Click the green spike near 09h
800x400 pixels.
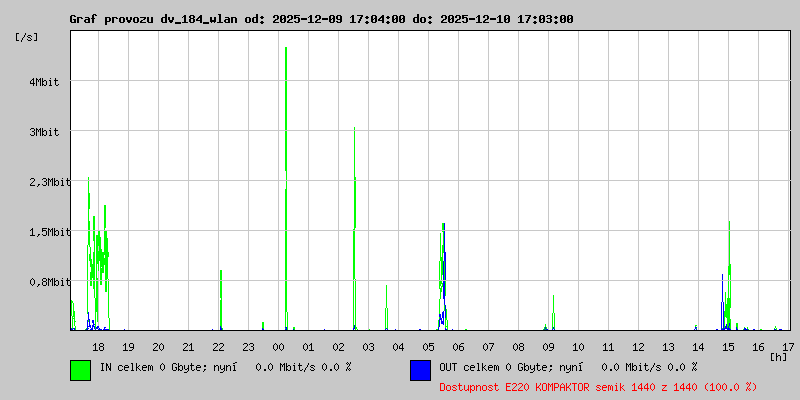(554, 312)
